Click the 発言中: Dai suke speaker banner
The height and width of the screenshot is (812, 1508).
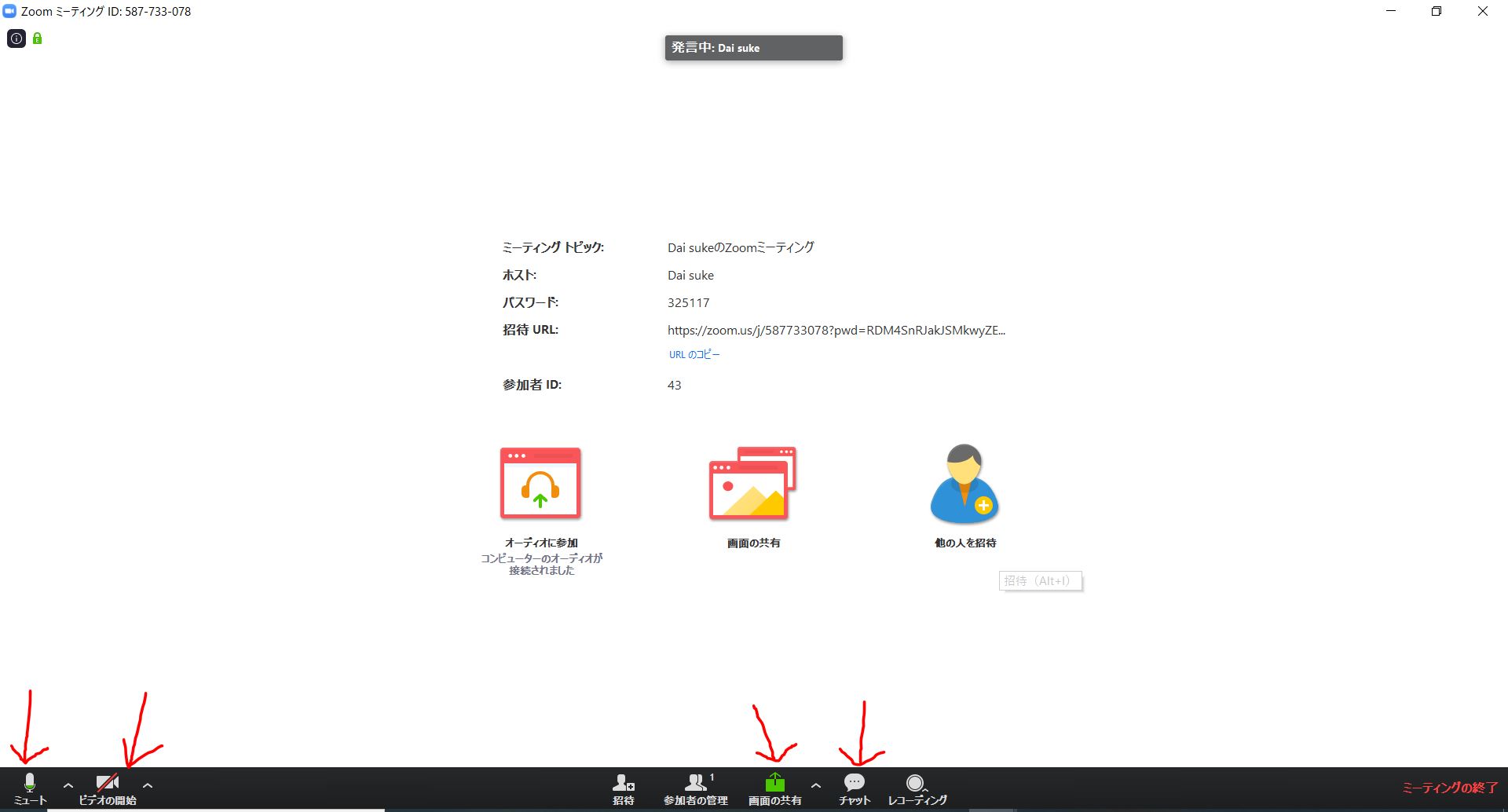tap(754, 48)
